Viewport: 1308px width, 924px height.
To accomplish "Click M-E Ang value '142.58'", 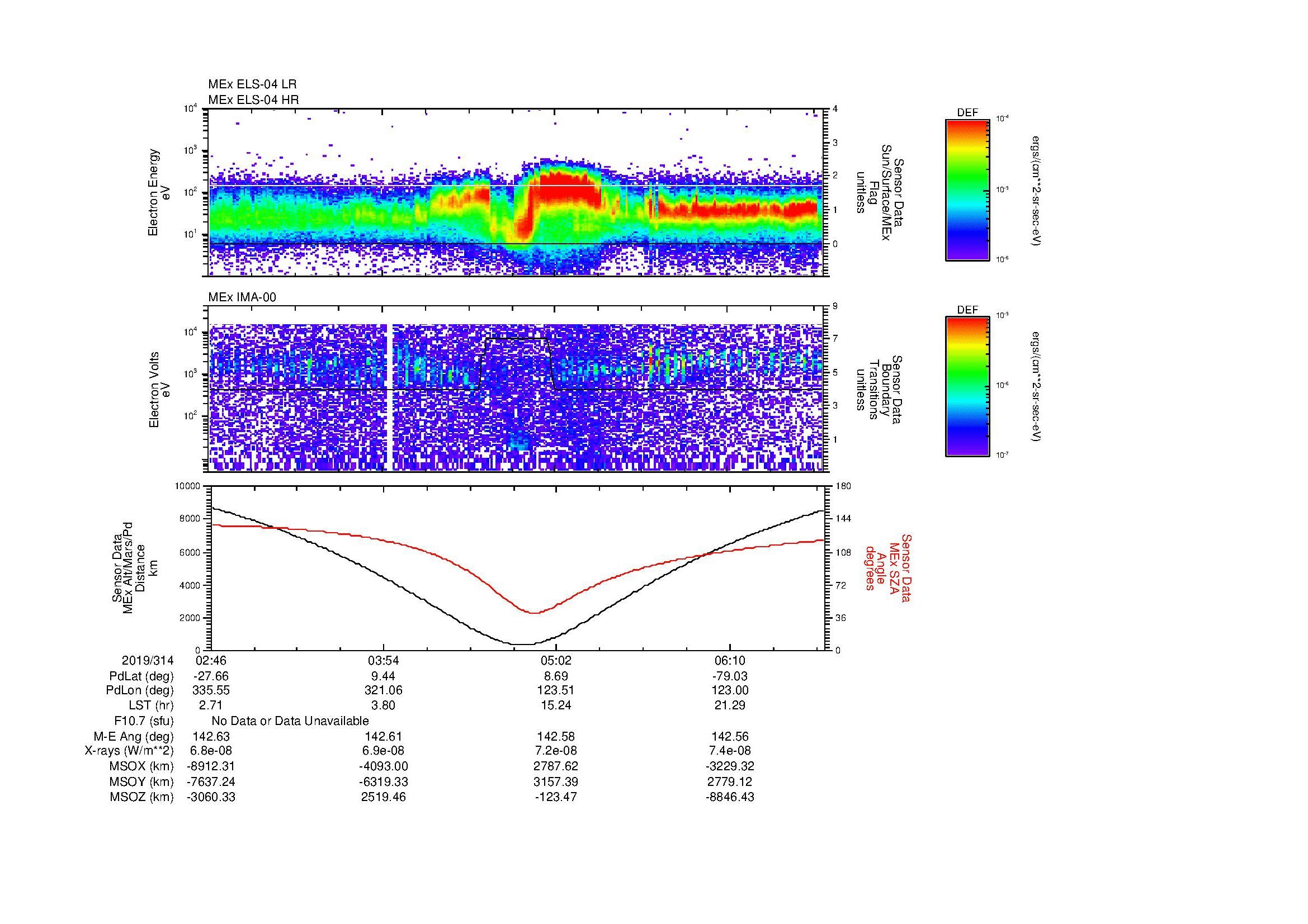I will point(556,737).
